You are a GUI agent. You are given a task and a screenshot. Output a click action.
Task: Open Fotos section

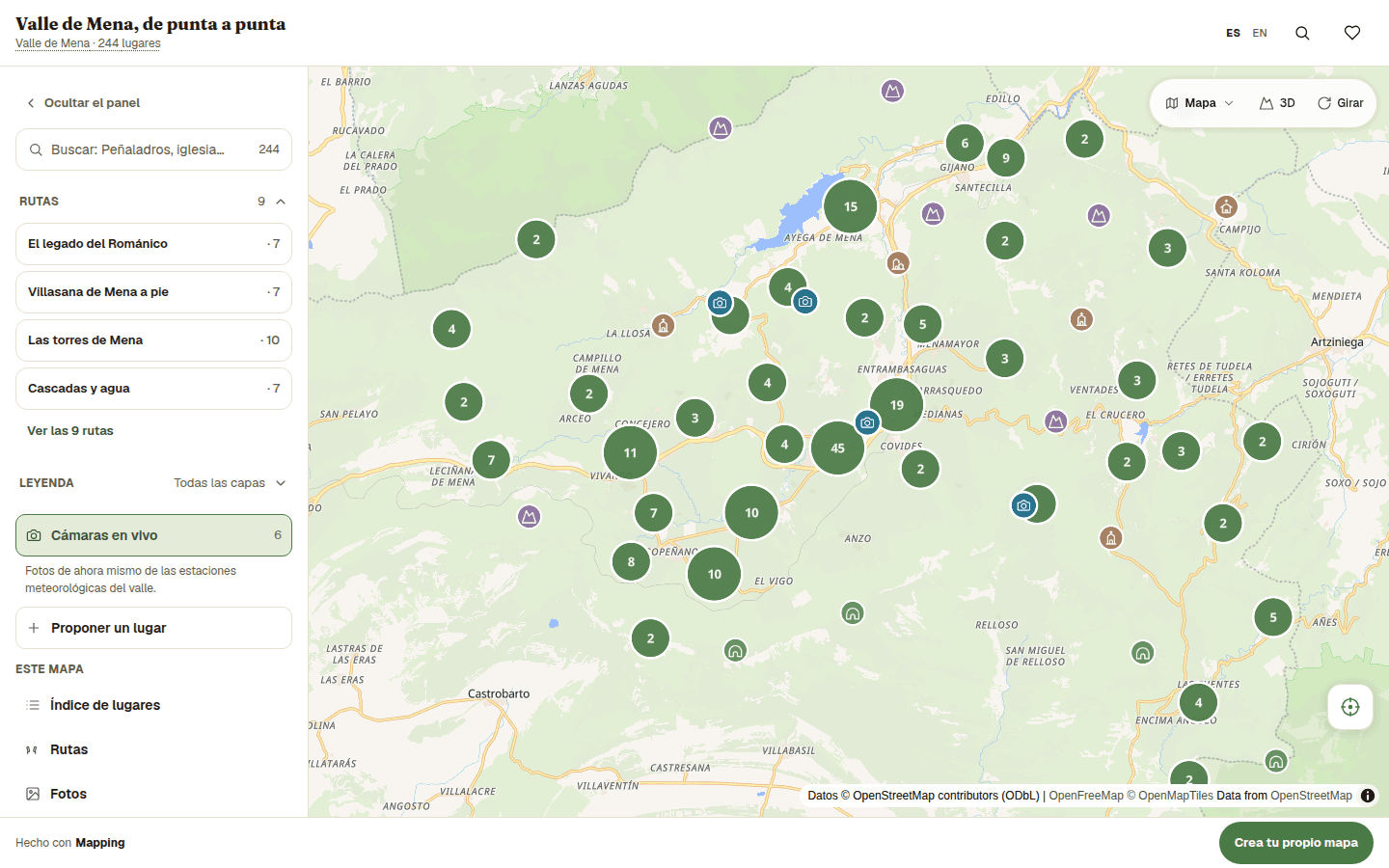point(68,794)
